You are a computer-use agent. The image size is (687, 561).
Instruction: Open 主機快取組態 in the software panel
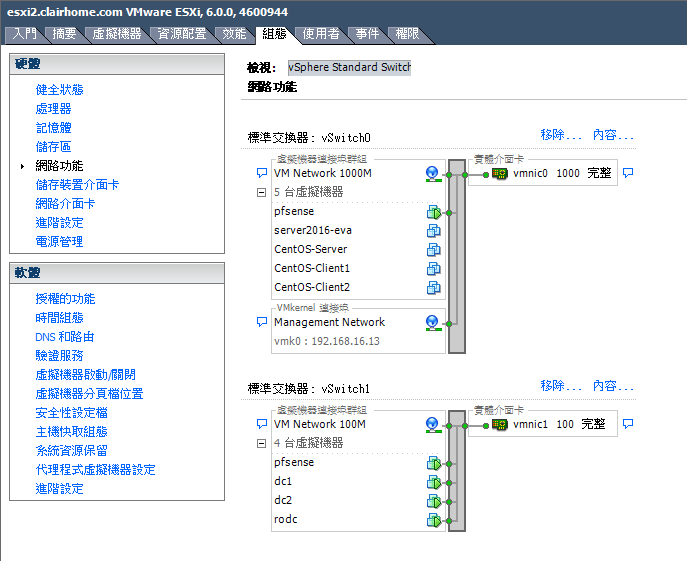(x=71, y=432)
